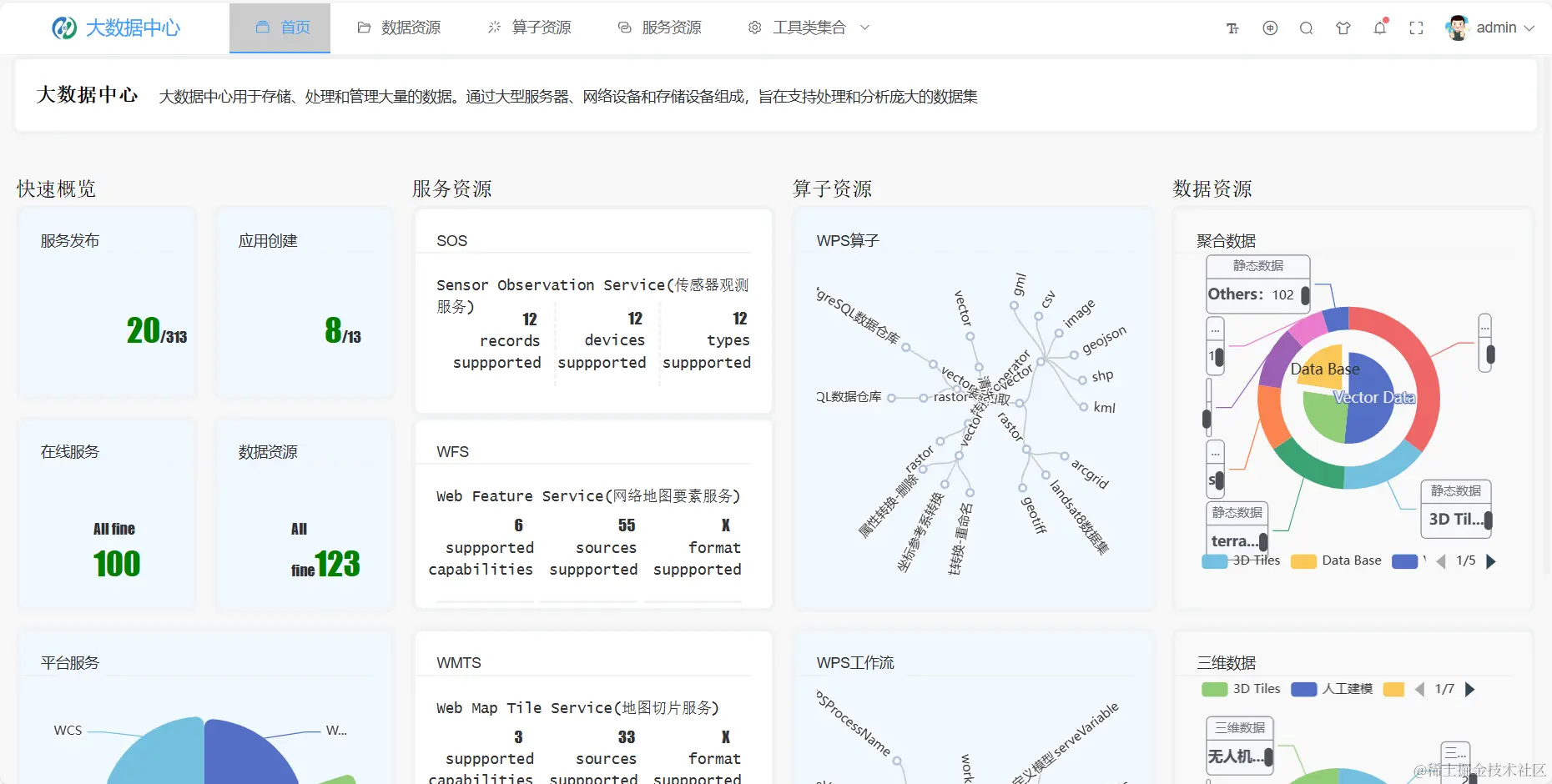Open the 在线服务 card
The image size is (1552, 784).
click(107, 514)
